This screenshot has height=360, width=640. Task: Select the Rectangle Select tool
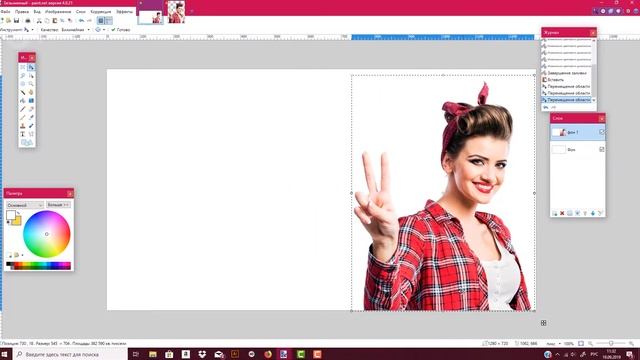click(x=23, y=67)
